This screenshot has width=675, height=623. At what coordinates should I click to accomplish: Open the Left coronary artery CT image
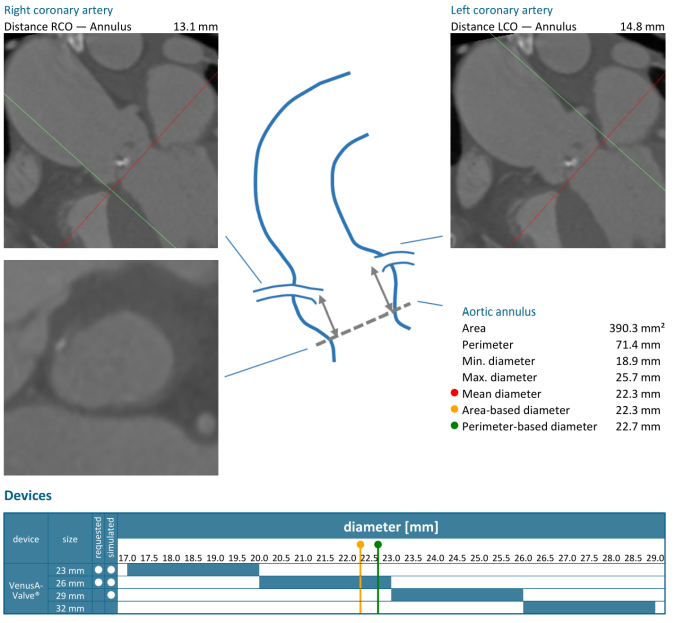557,139
